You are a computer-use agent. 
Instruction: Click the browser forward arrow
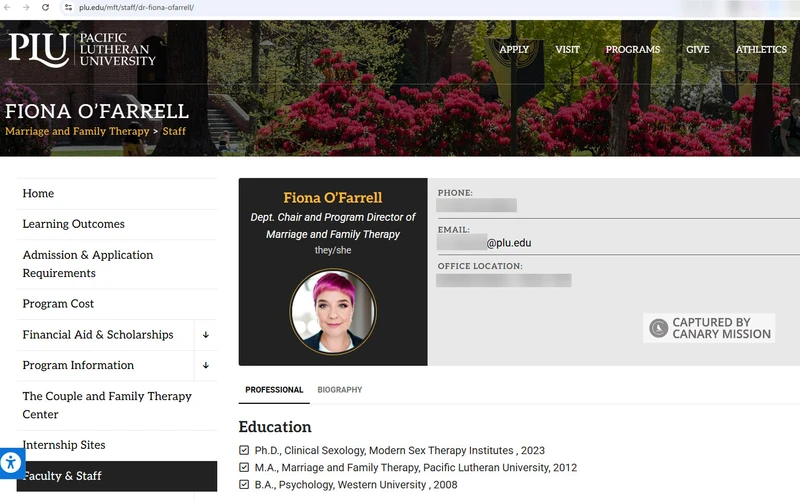tap(26, 7)
